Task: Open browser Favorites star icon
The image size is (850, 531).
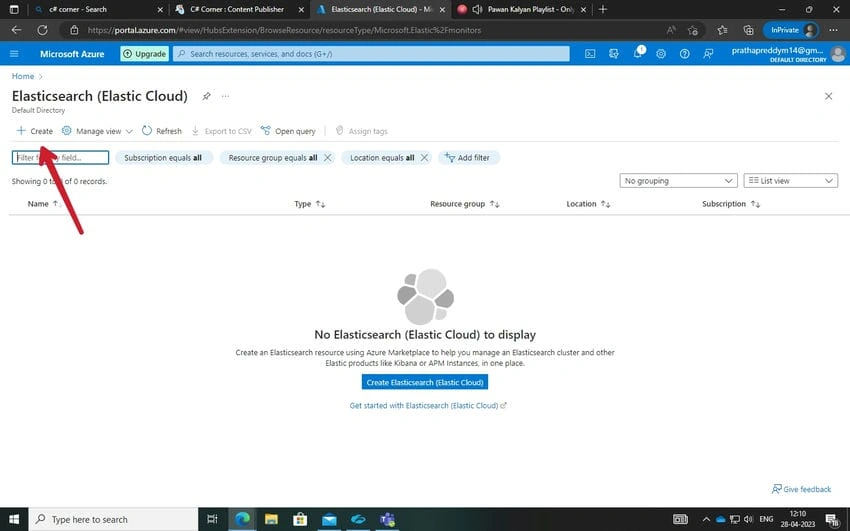Action: pyautogui.click(x=722, y=30)
